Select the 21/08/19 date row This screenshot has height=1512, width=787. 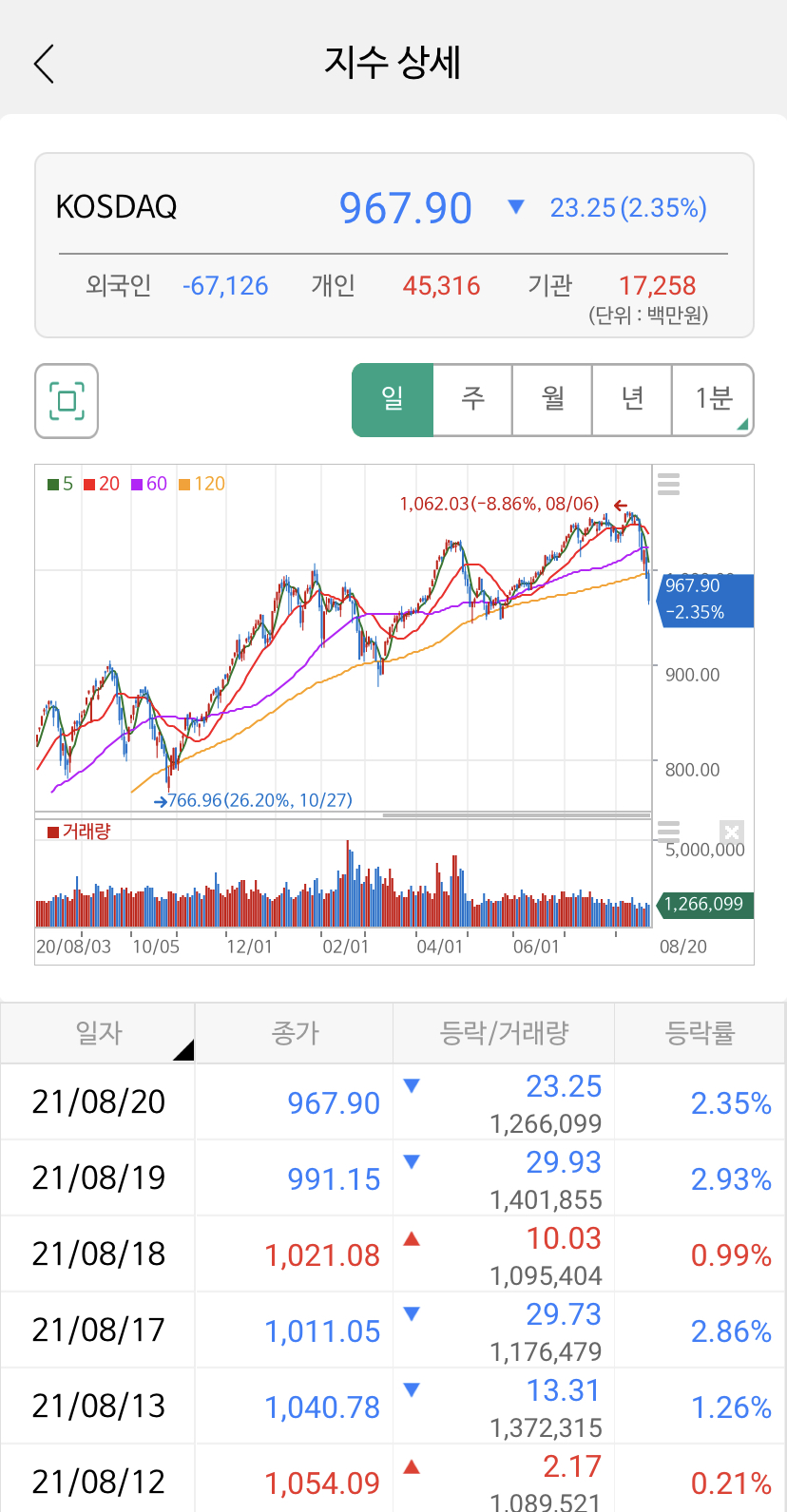[99, 1177]
